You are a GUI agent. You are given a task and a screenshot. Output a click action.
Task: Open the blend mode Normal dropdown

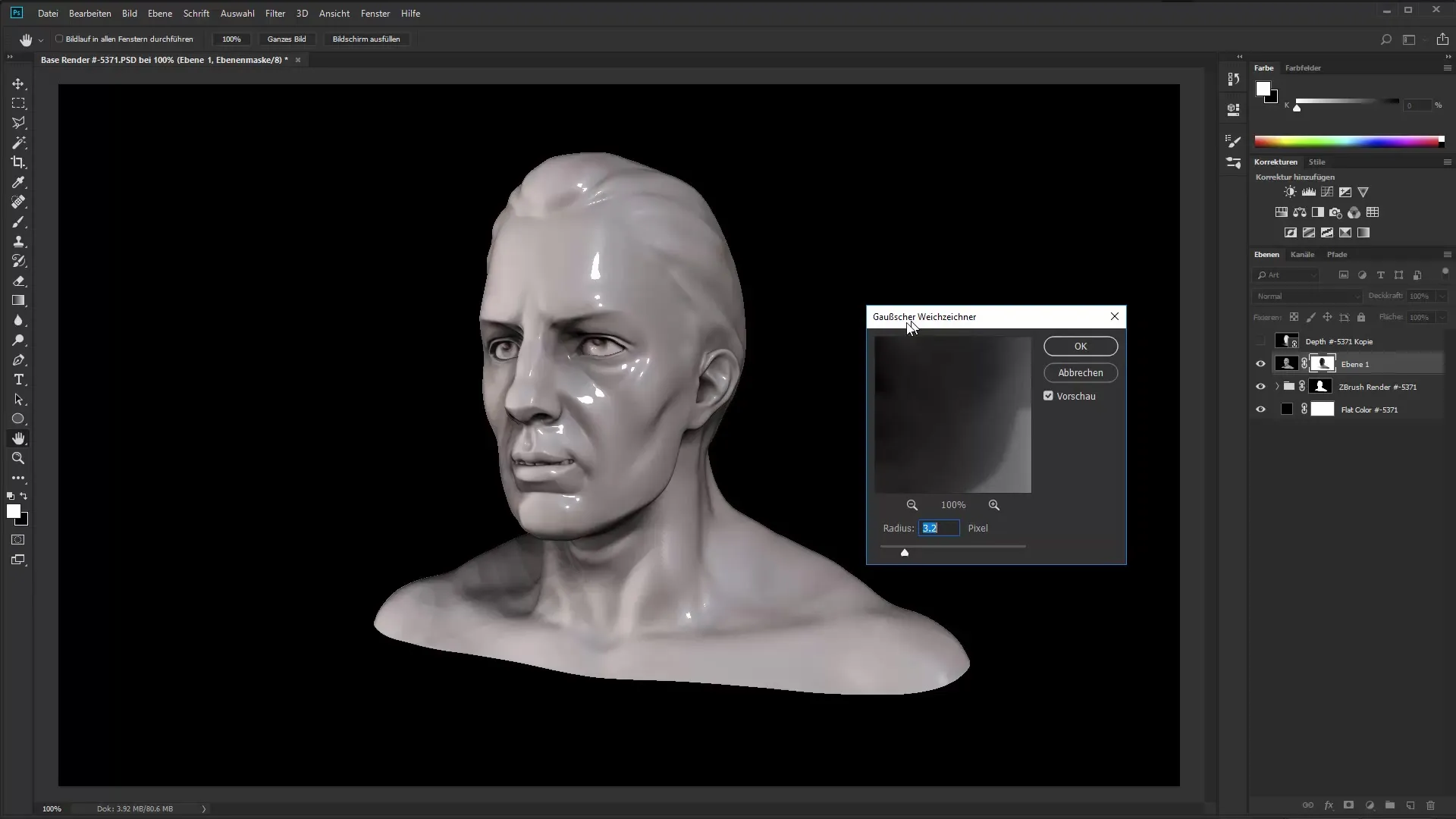pyautogui.click(x=1307, y=296)
